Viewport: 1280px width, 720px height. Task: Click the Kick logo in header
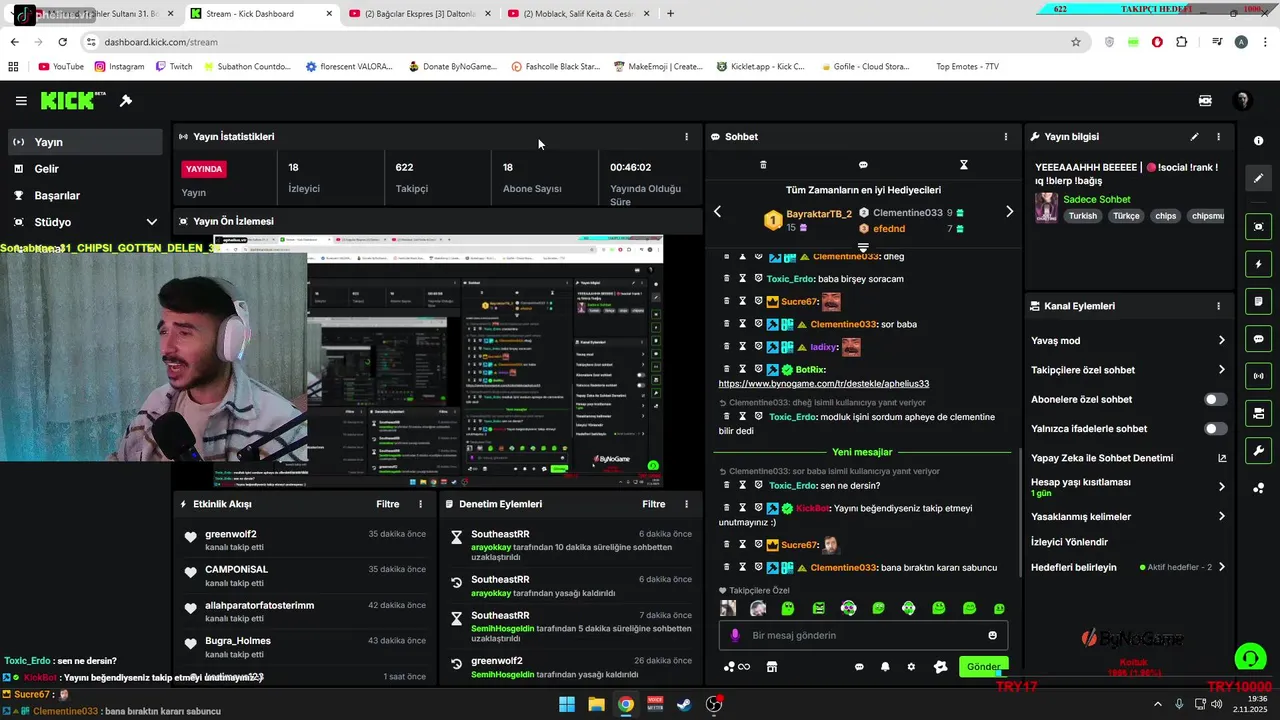pyautogui.click(x=73, y=100)
